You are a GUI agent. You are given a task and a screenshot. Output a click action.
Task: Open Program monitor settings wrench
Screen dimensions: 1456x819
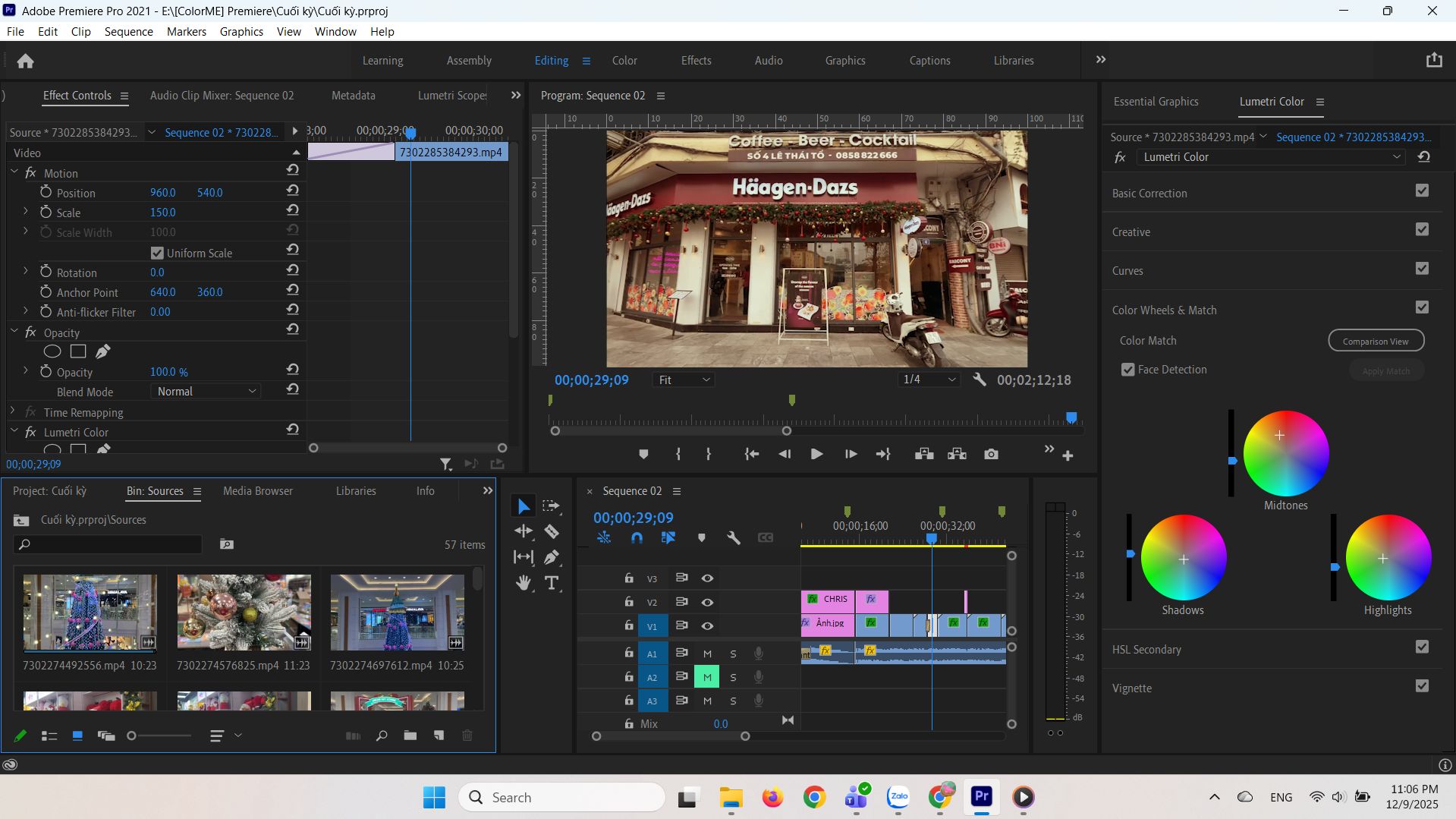[980, 380]
